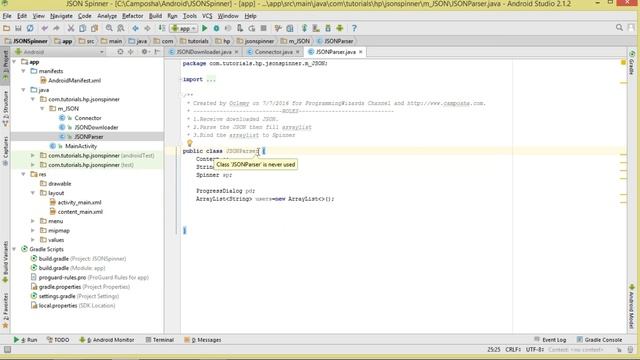Click the Undo arrow icon
Viewport: 640px width, 360px height.
[44, 28]
